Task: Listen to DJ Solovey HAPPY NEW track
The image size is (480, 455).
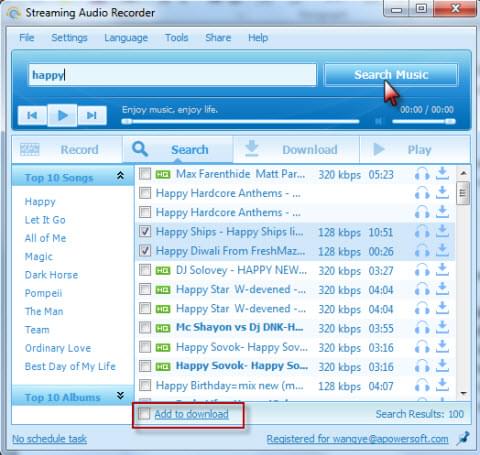Action: click(422, 270)
